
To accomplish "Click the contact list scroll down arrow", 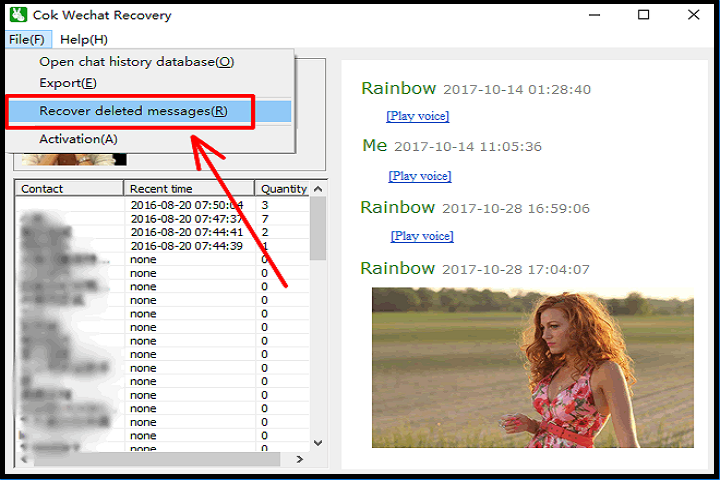I will (318, 442).
